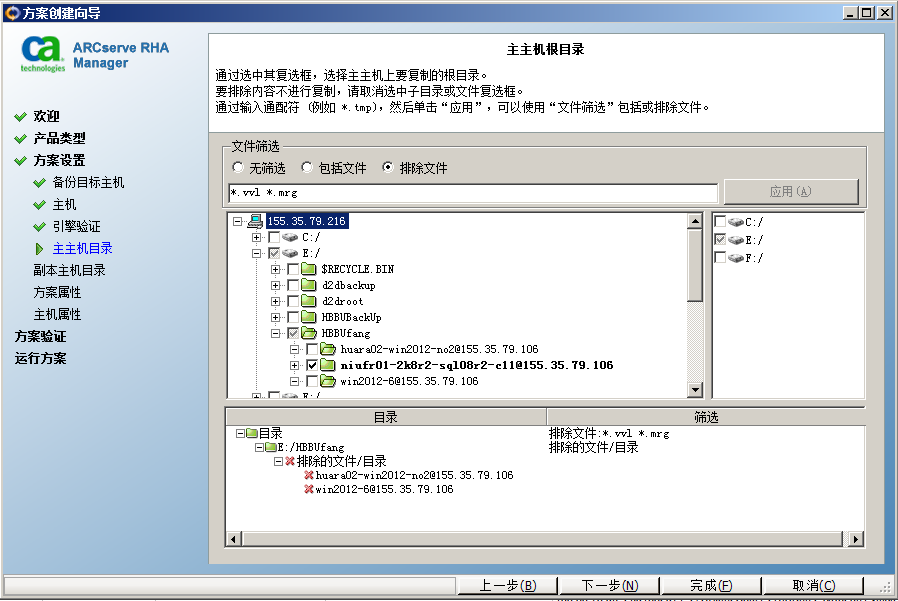Image resolution: width=898 pixels, height=601 pixels.
Task: Select the 排除文件 radio button
Action: click(x=388, y=167)
